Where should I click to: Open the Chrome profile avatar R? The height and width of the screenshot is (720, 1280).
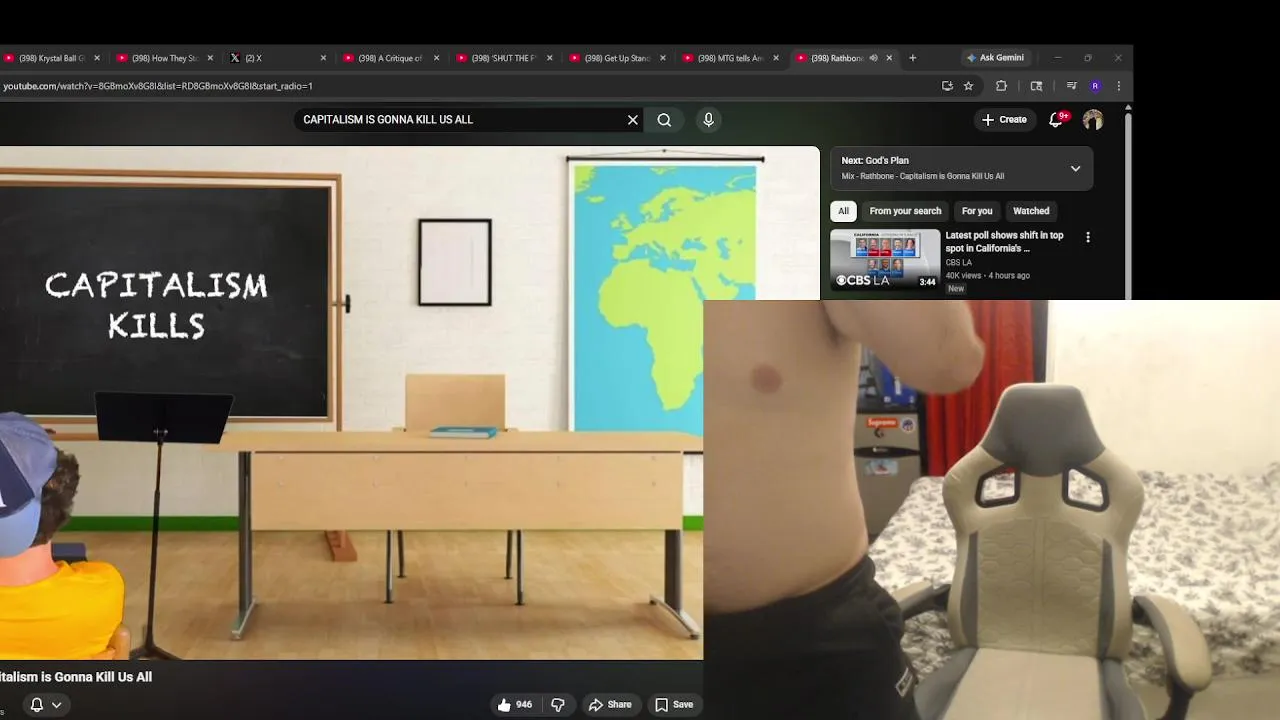[1095, 86]
